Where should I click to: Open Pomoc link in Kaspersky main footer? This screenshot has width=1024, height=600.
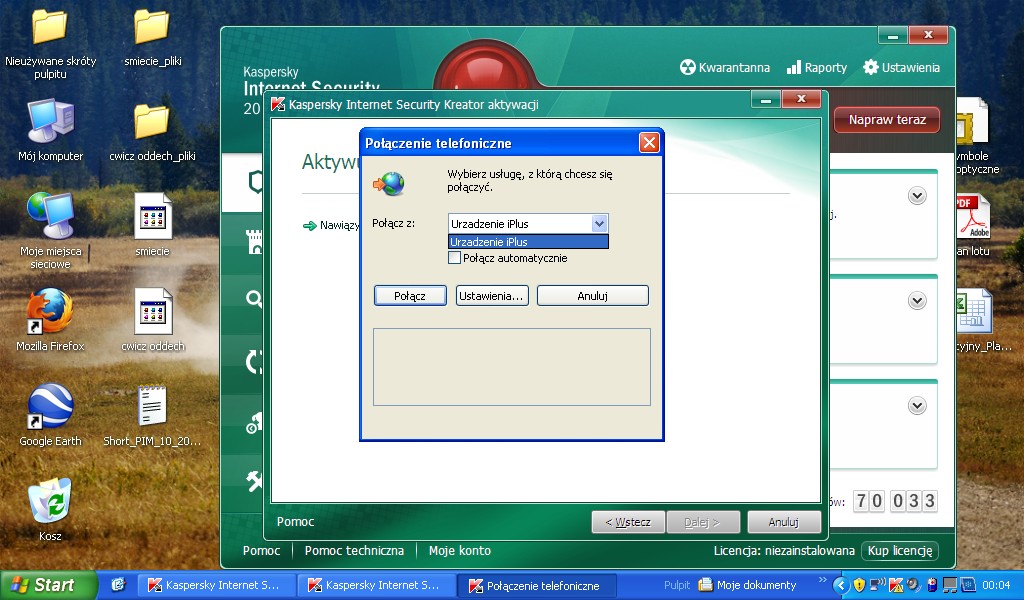[261, 550]
